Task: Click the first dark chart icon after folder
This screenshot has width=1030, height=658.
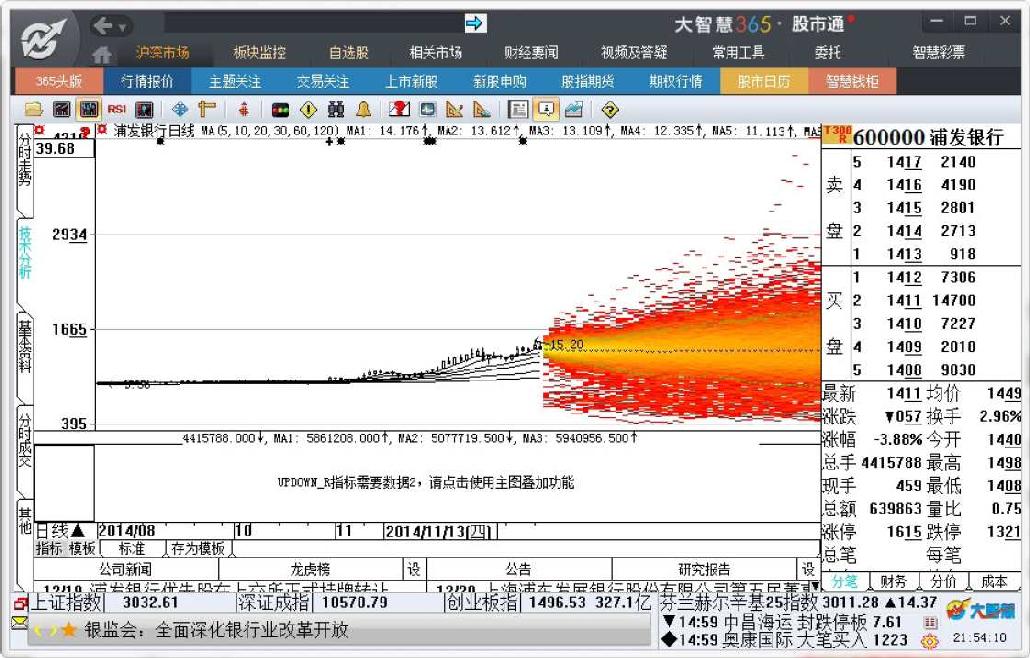Action: click(62, 109)
